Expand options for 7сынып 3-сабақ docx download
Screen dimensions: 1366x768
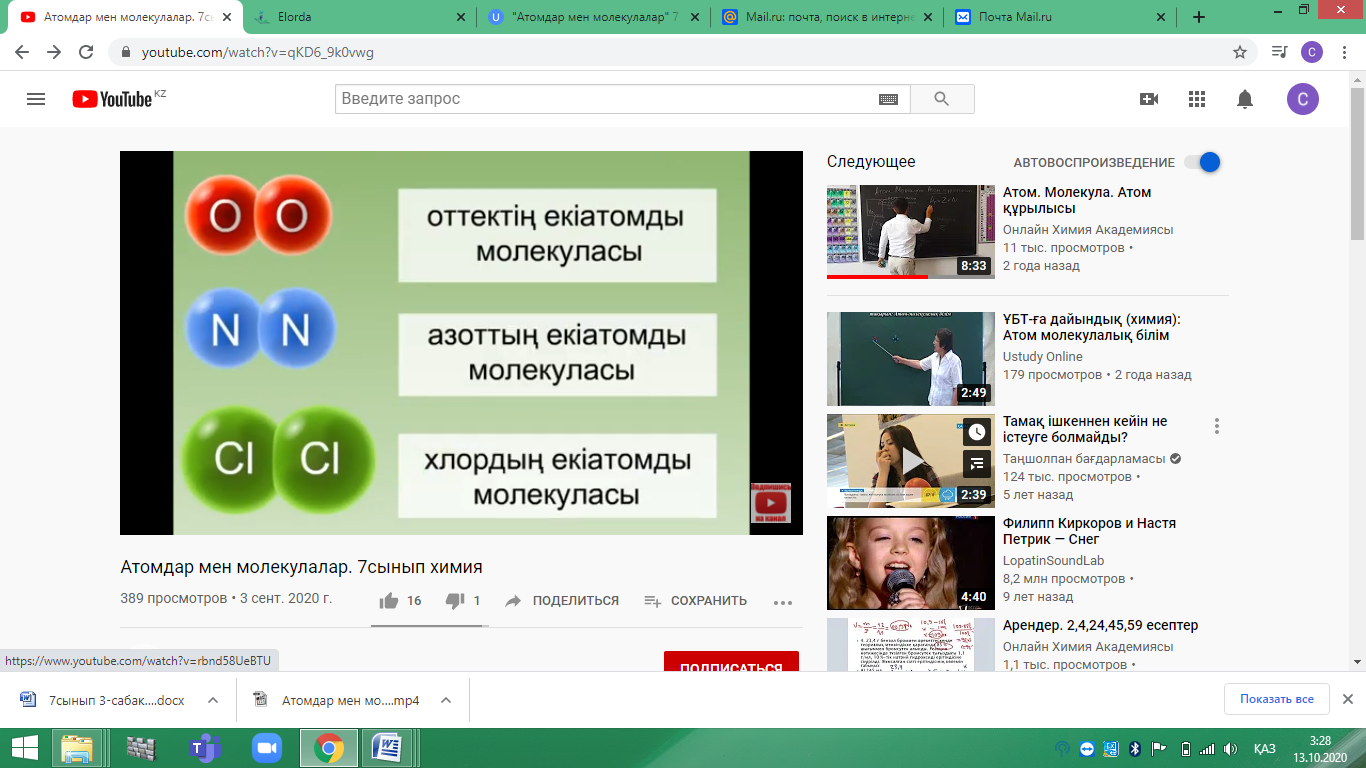point(212,700)
